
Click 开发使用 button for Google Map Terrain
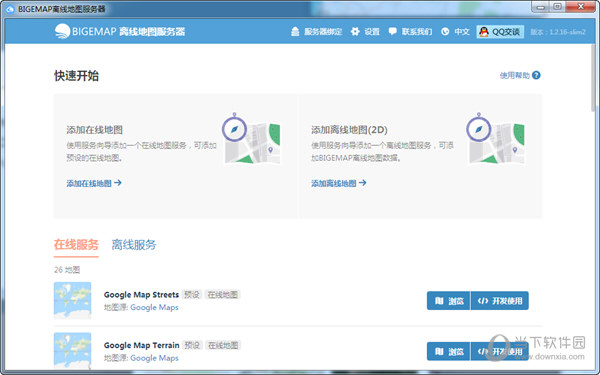tap(500, 351)
